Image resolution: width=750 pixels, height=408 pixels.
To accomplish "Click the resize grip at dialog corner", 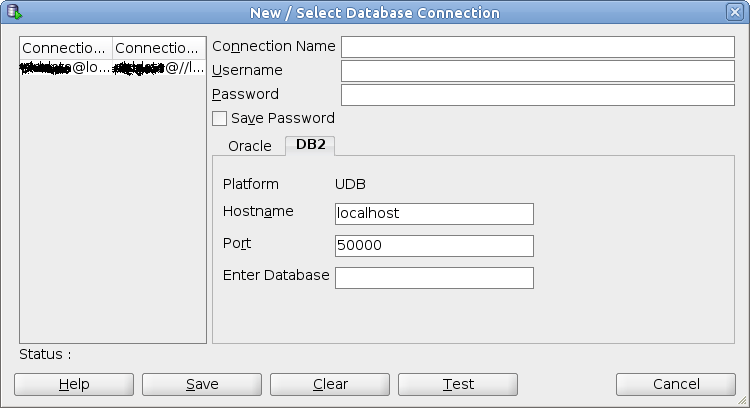I will (x=742, y=401).
